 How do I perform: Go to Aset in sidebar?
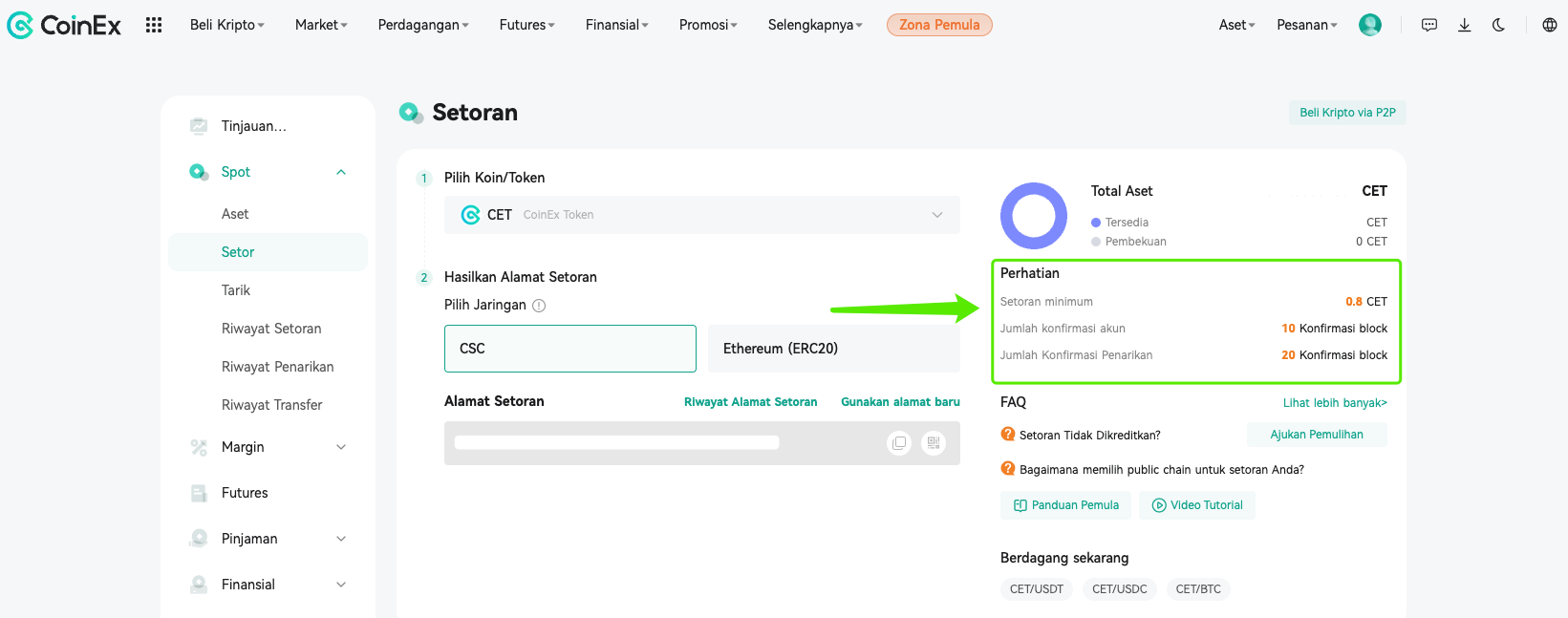(x=235, y=214)
